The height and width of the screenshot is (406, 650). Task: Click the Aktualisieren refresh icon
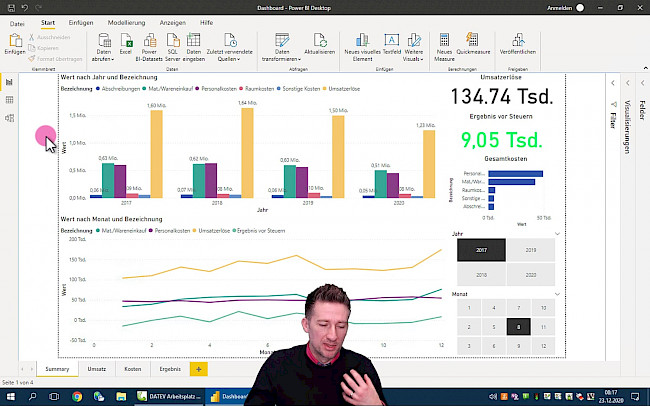coord(320,41)
